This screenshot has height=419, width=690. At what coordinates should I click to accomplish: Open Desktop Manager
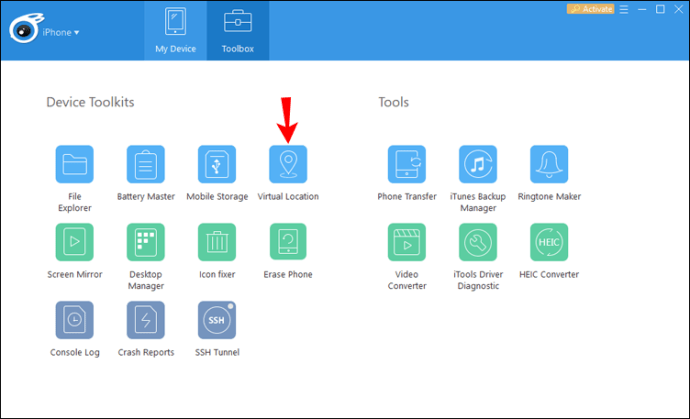tap(146, 242)
